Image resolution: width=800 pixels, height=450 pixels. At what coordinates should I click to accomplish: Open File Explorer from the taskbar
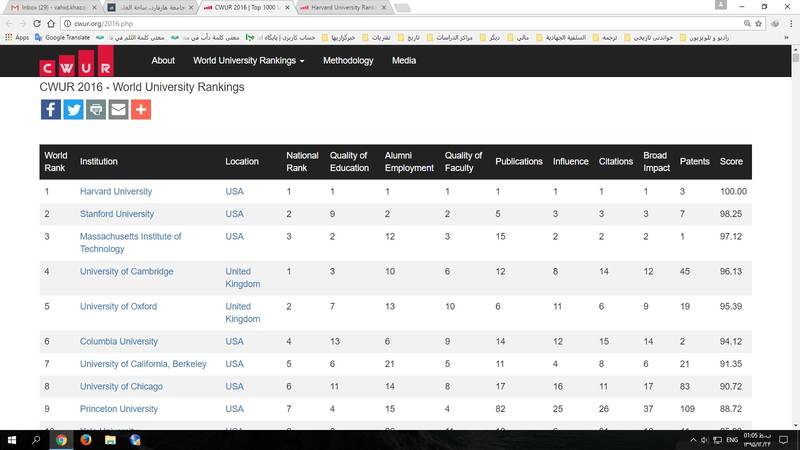tap(110, 440)
